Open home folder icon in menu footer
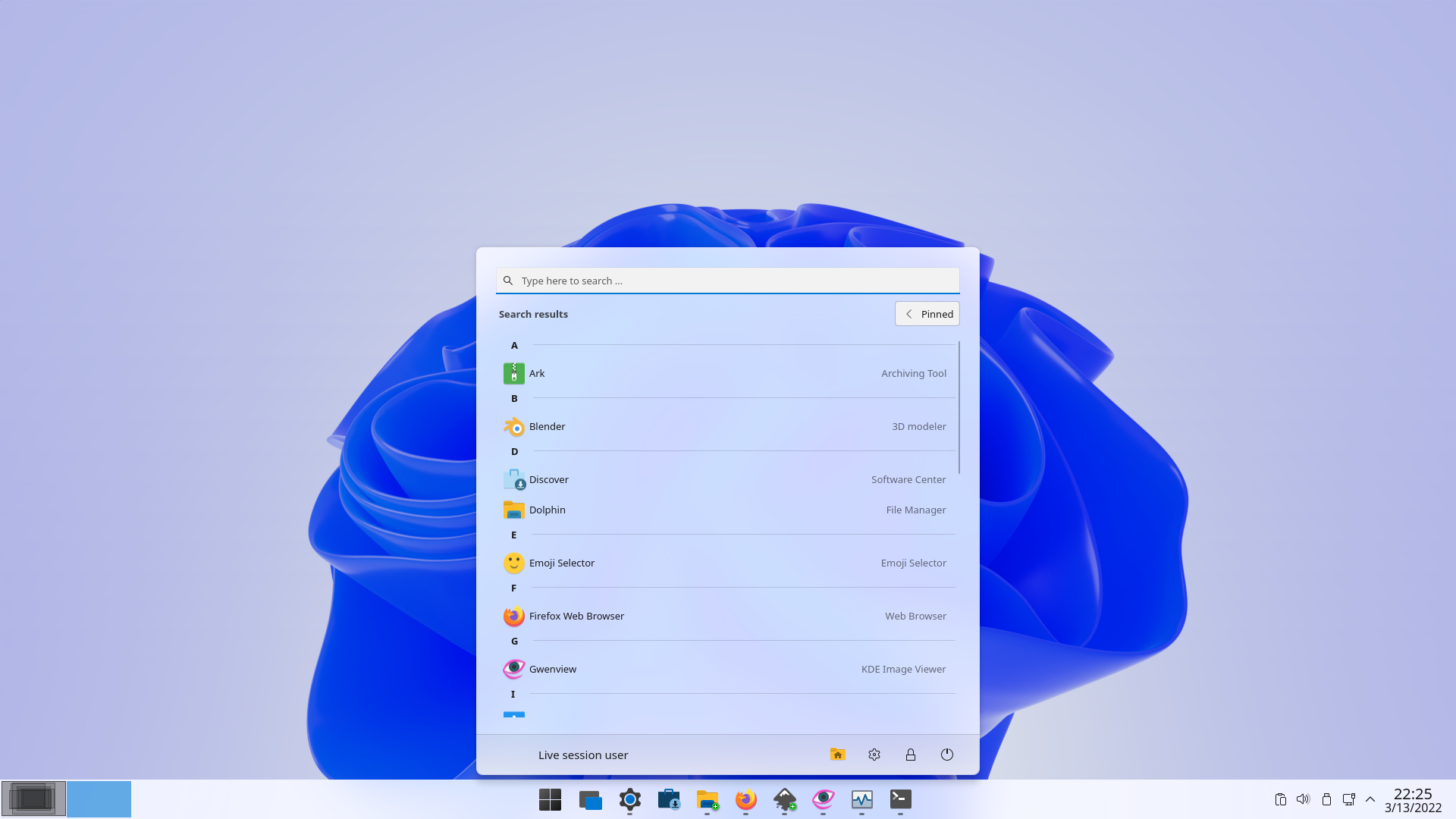 [x=838, y=755]
